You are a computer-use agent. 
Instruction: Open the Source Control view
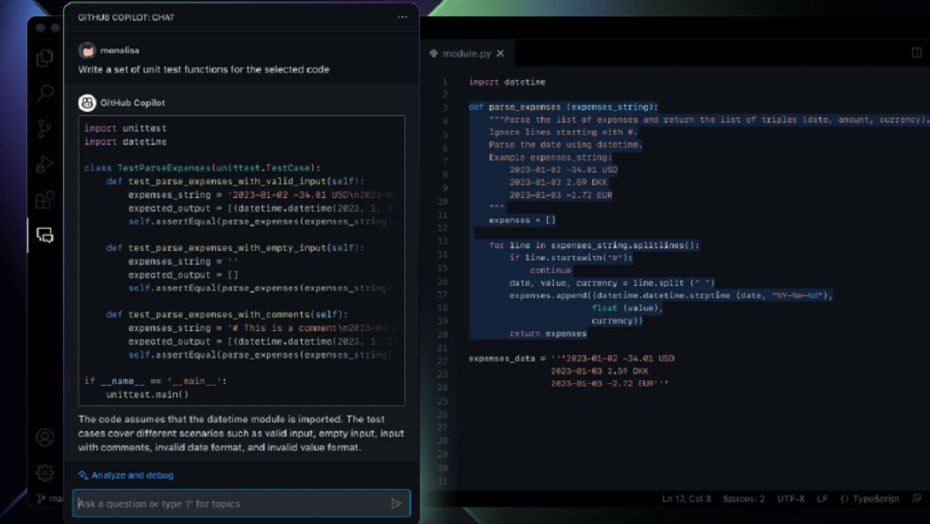coord(45,129)
